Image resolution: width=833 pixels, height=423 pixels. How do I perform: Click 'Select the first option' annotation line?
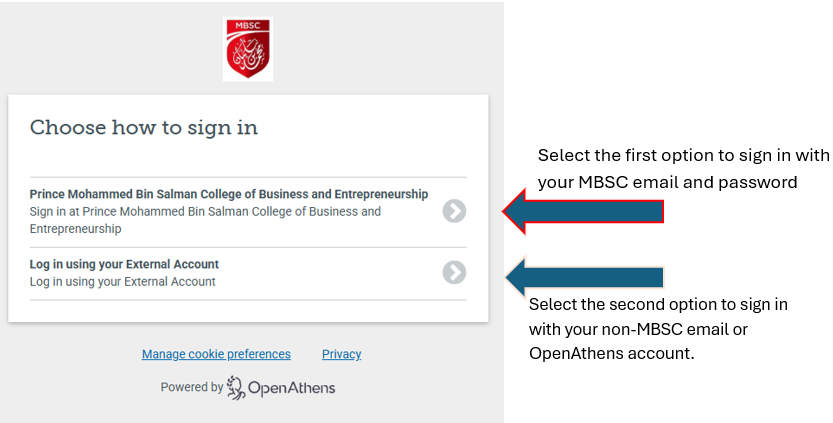pos(683,155)
